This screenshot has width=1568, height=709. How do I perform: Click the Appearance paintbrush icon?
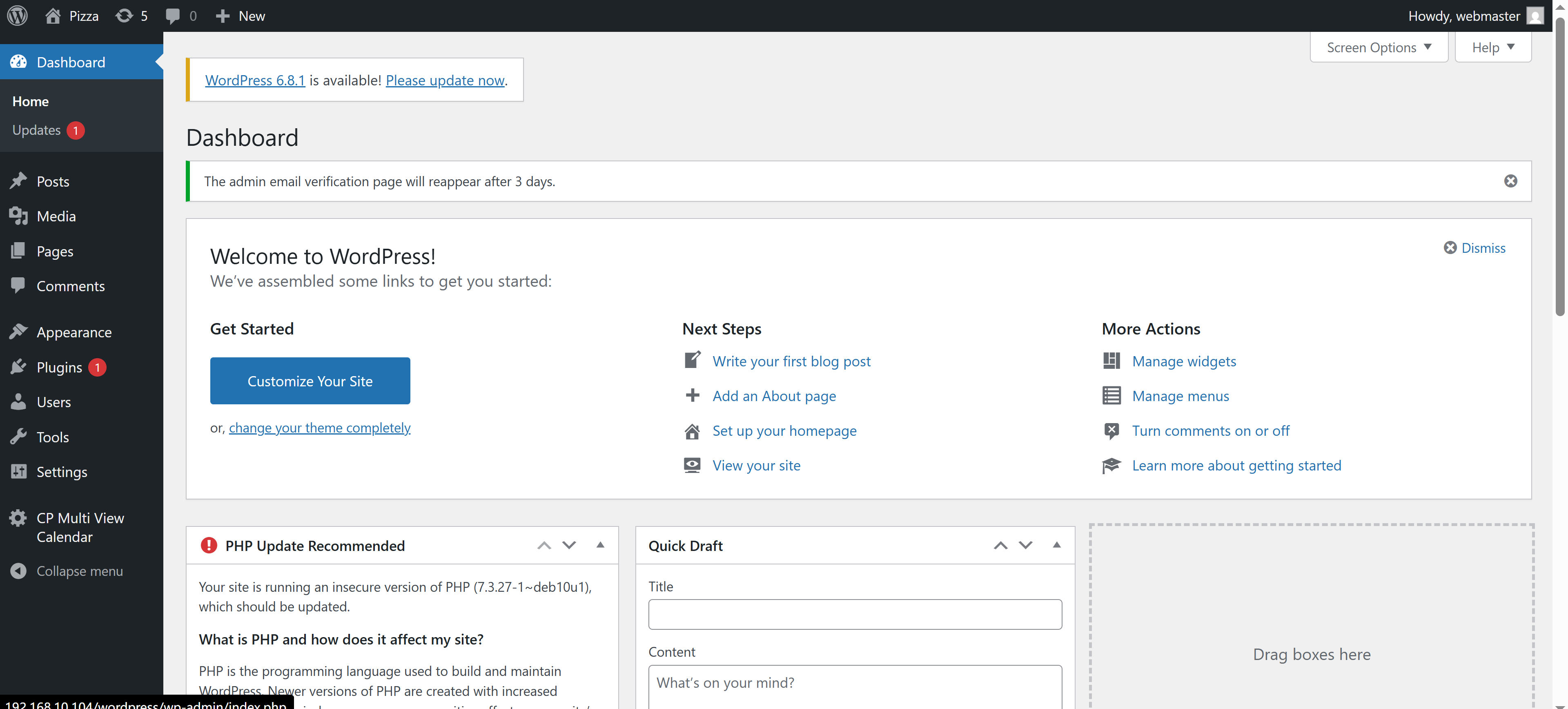18,332
